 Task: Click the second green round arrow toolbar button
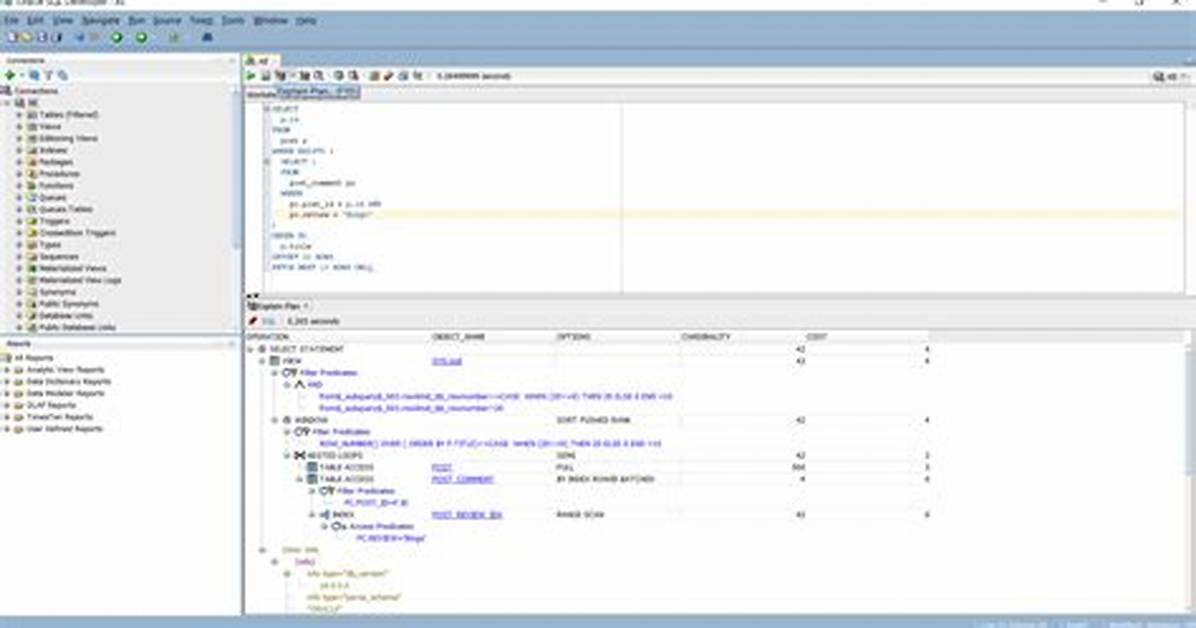click(x=142, y=37)
